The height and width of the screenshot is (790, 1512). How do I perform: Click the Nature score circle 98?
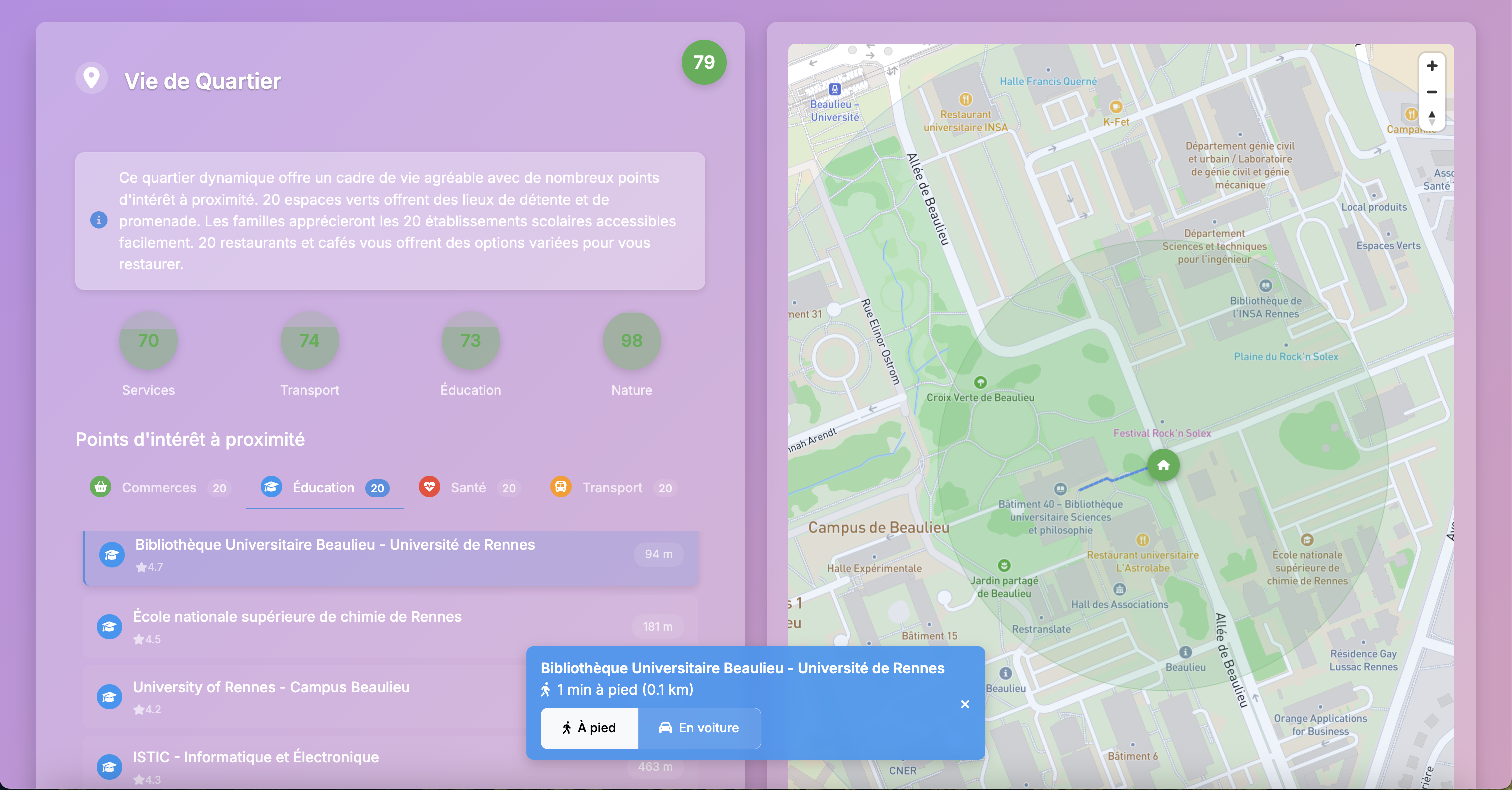(631, 340)
